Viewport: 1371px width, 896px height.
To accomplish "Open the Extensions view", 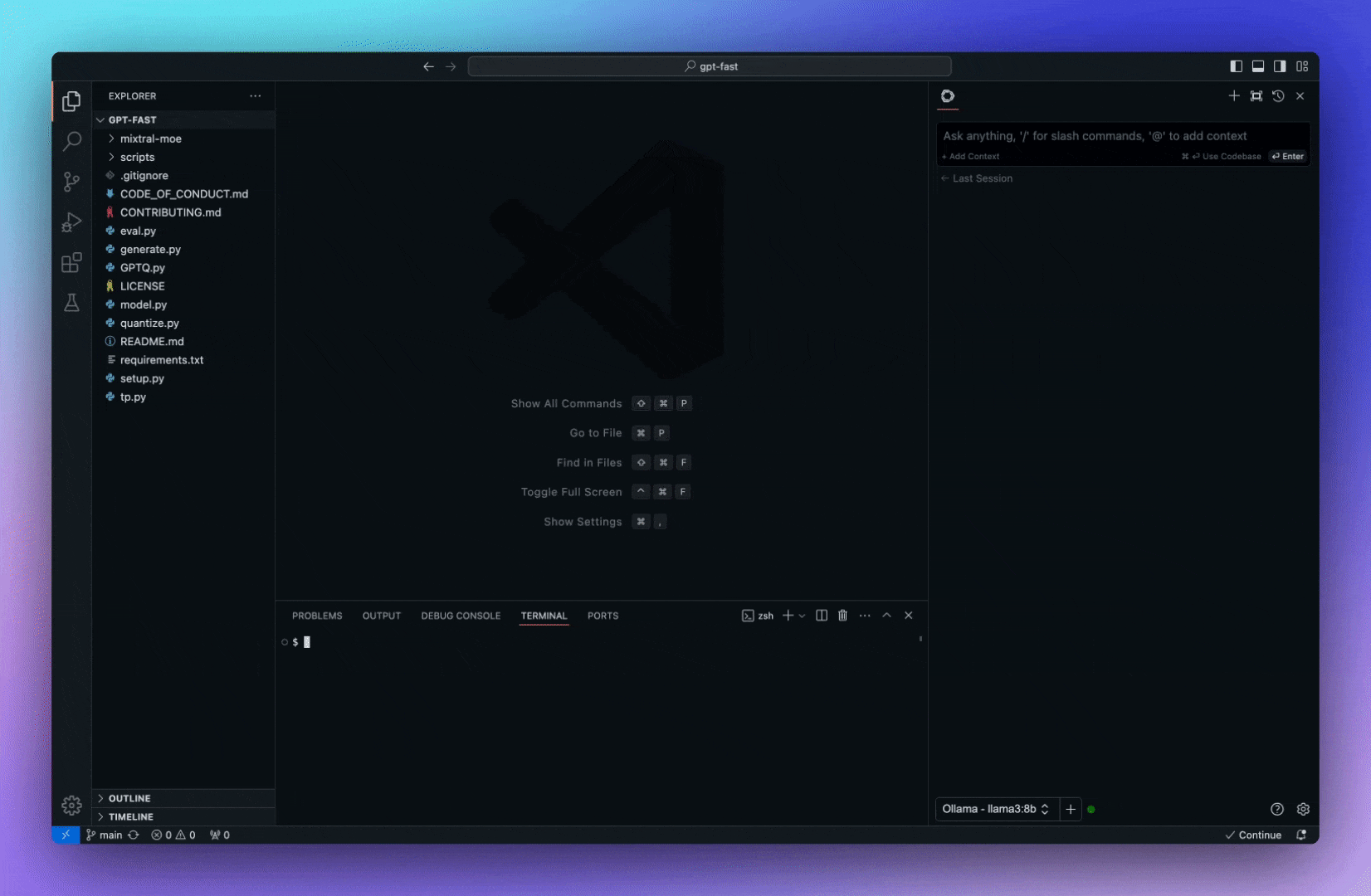I will pyautogui.click(x=72, y=263).
